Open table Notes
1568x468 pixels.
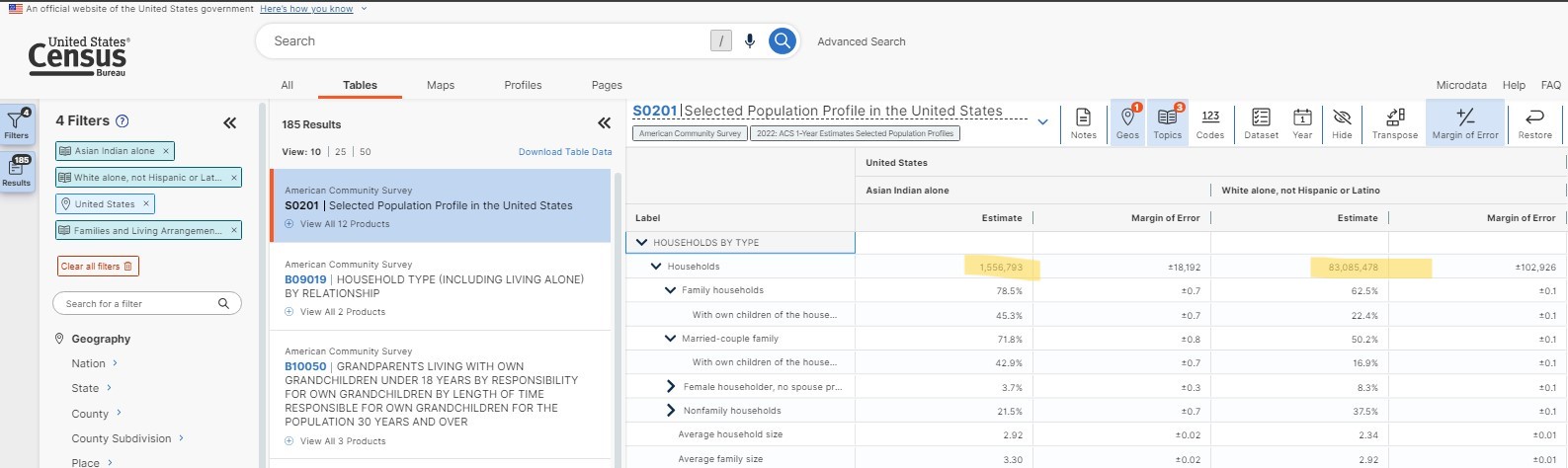[1084, 123]
